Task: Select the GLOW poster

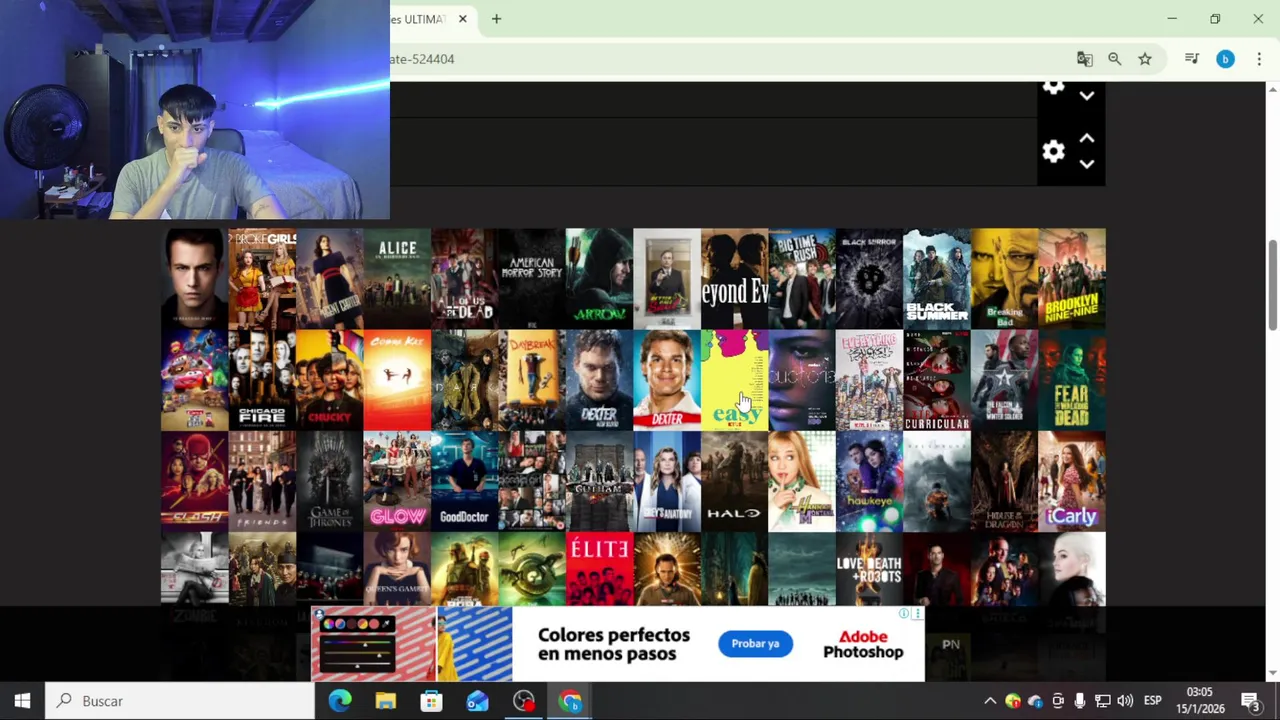Action: tap(397, 482)
